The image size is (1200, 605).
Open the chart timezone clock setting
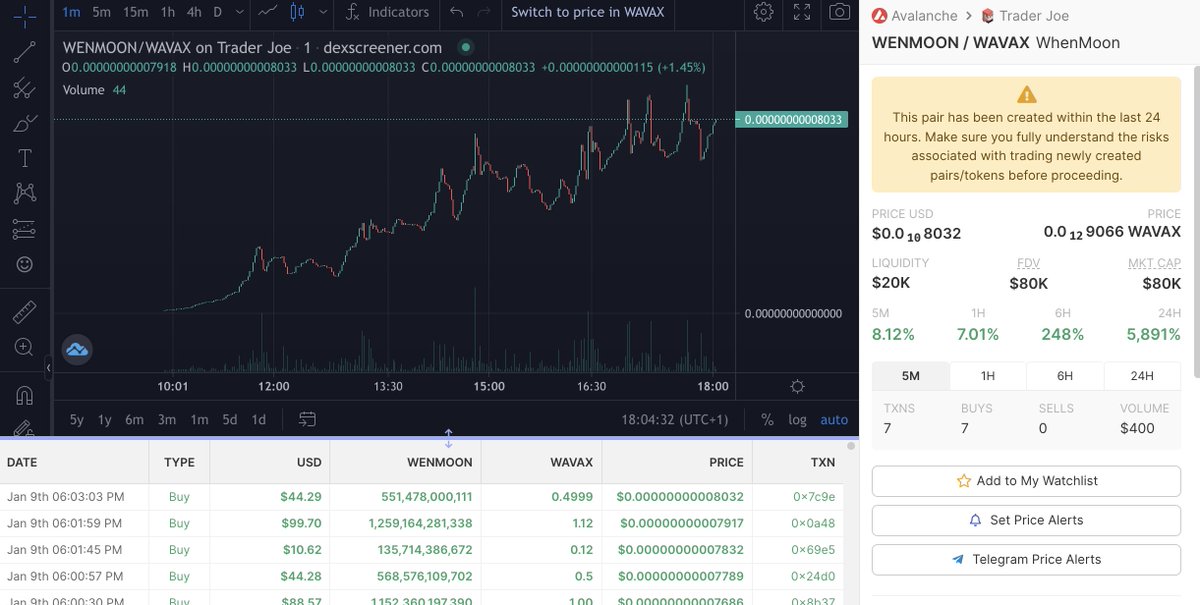pyautogui.click(x=675, y=420)
